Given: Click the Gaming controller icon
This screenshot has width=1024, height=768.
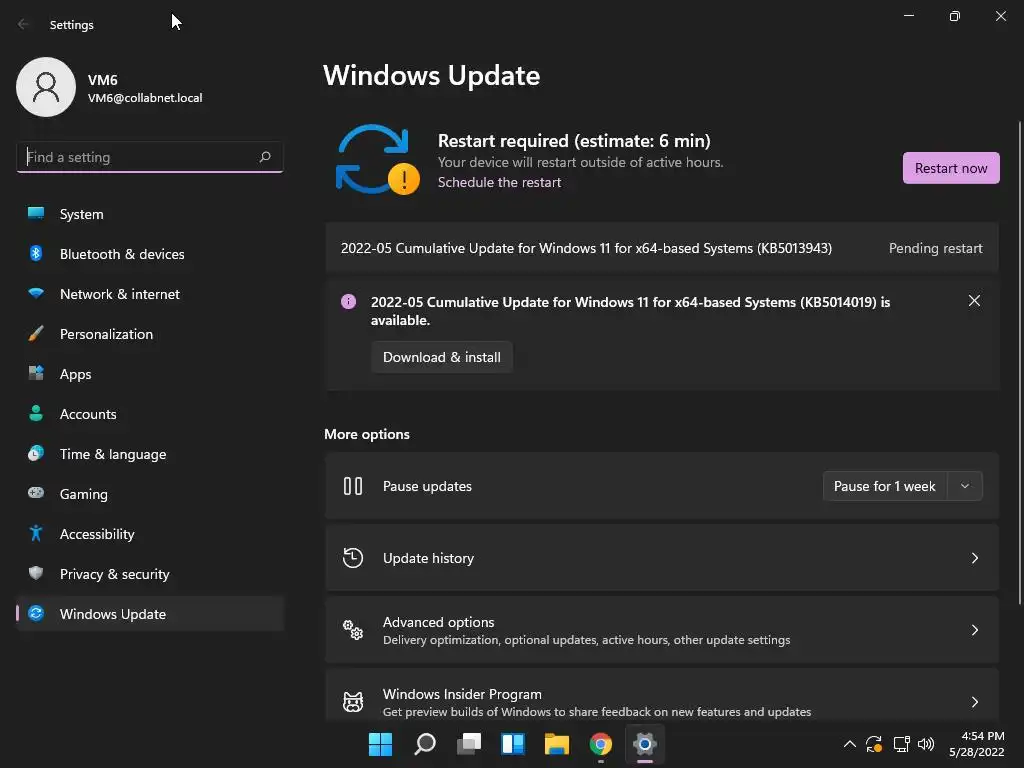Looking at the screenshot, I should 36,493.
